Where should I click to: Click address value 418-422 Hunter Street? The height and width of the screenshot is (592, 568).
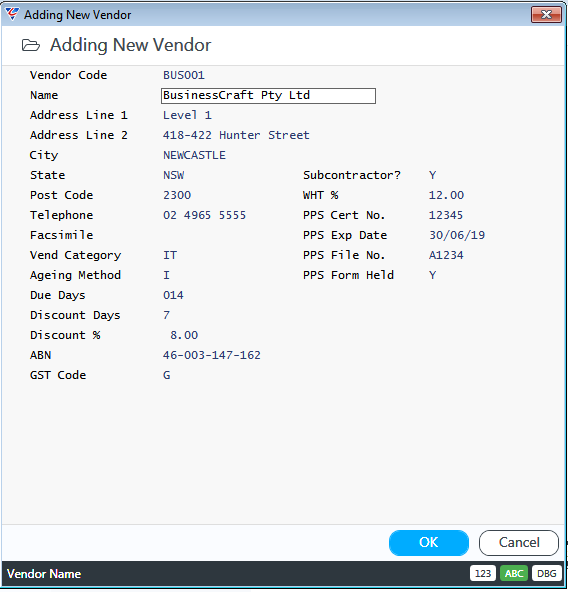(x=236, y=135)
